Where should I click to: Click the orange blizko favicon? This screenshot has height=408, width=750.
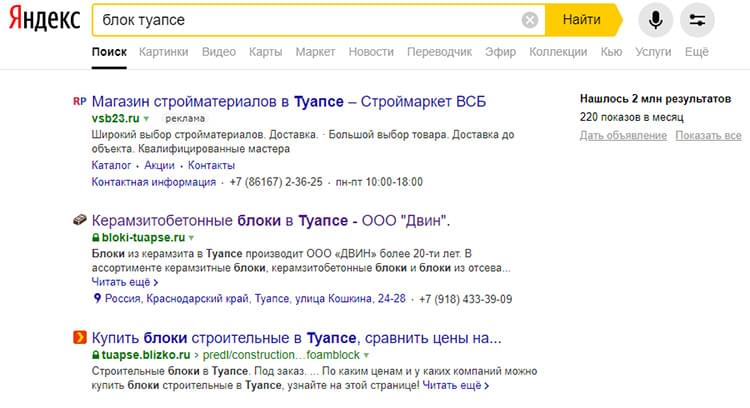[79, 337]
